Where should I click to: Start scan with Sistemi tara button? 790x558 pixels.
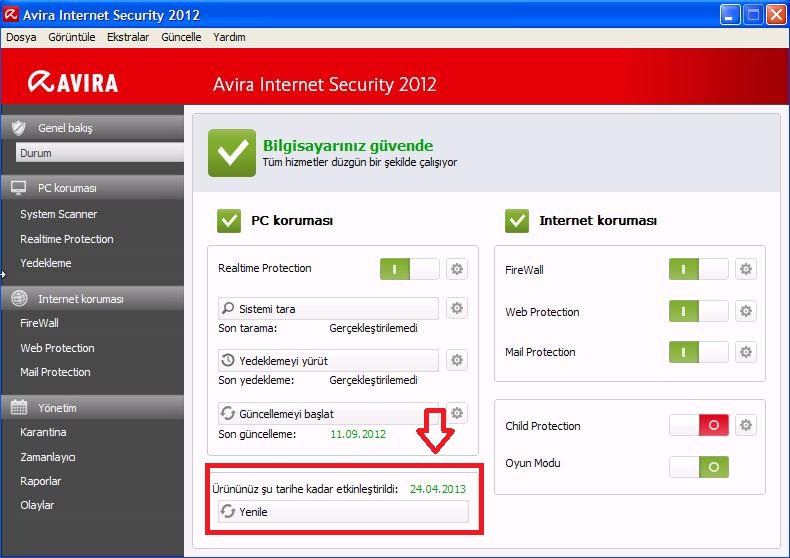coord(328,308)
